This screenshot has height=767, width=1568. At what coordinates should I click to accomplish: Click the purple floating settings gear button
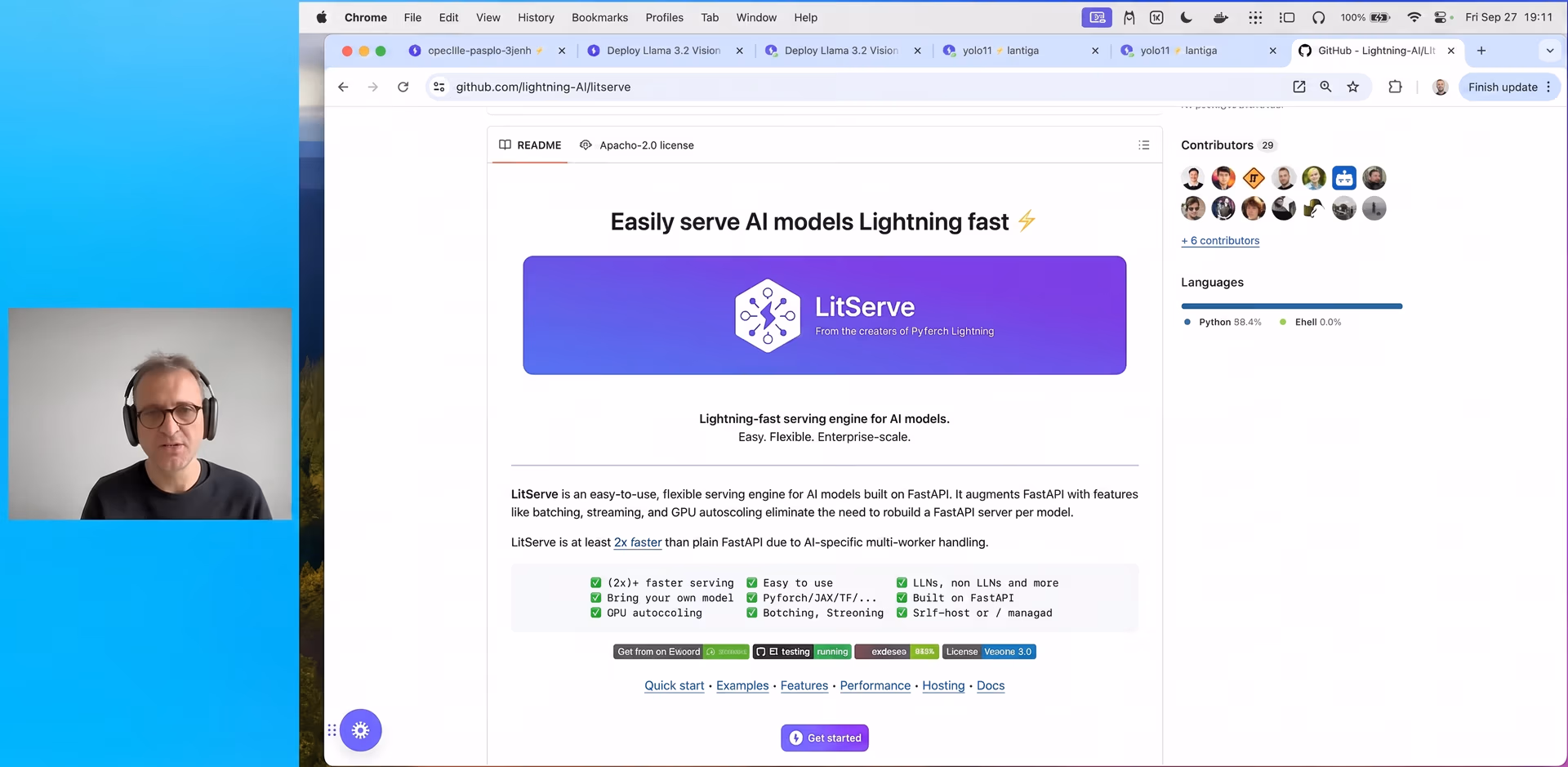pyautogui.click(x=361, y=730)
